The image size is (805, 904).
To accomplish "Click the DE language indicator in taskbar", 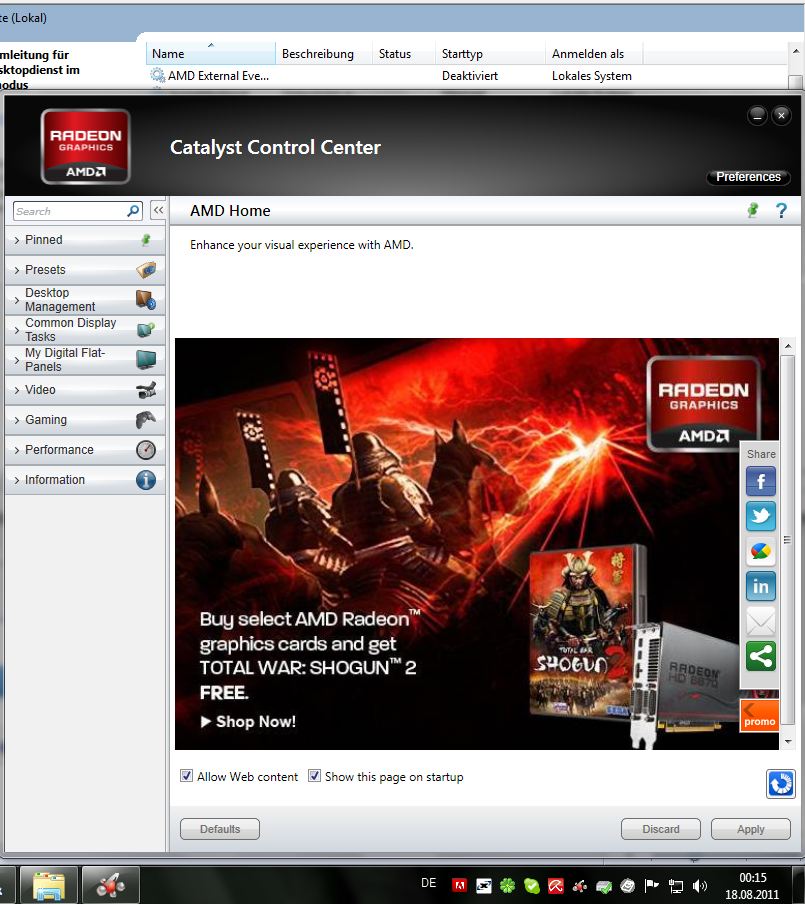I will [428, 883].
